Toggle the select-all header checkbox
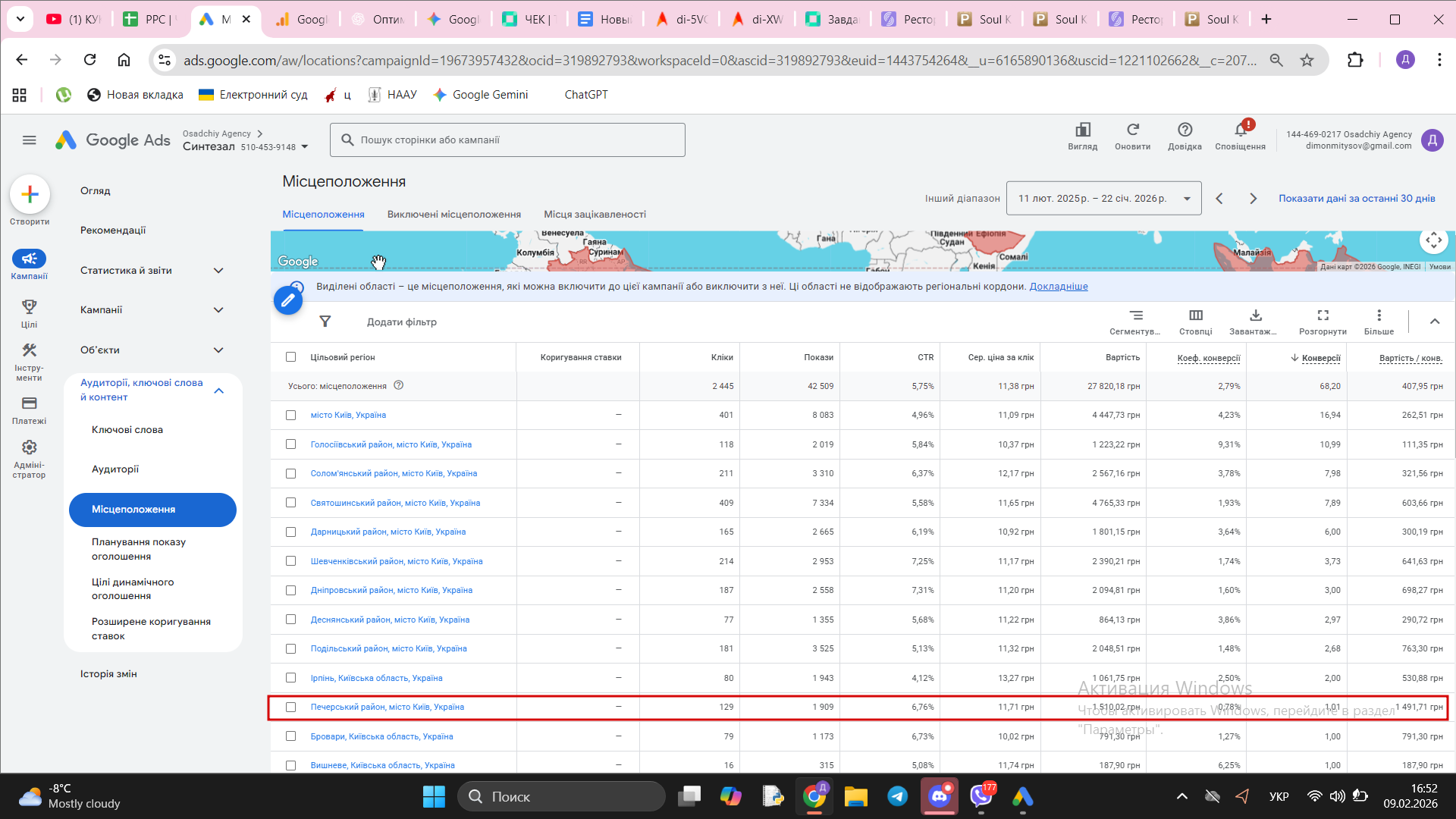 pos(290,357)
